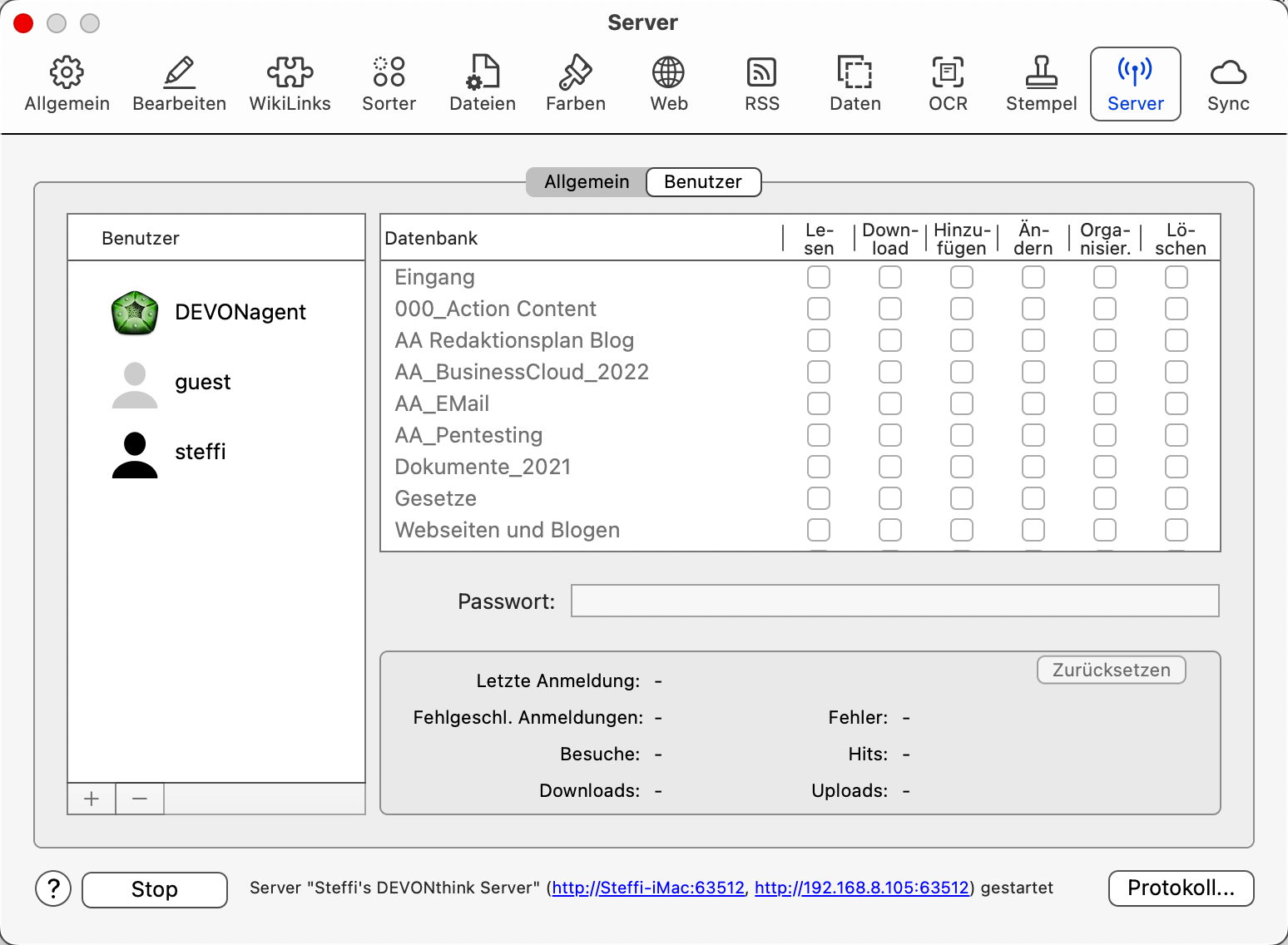
Task: Open the Sync cloud preferences
Action: point(1228,84)
